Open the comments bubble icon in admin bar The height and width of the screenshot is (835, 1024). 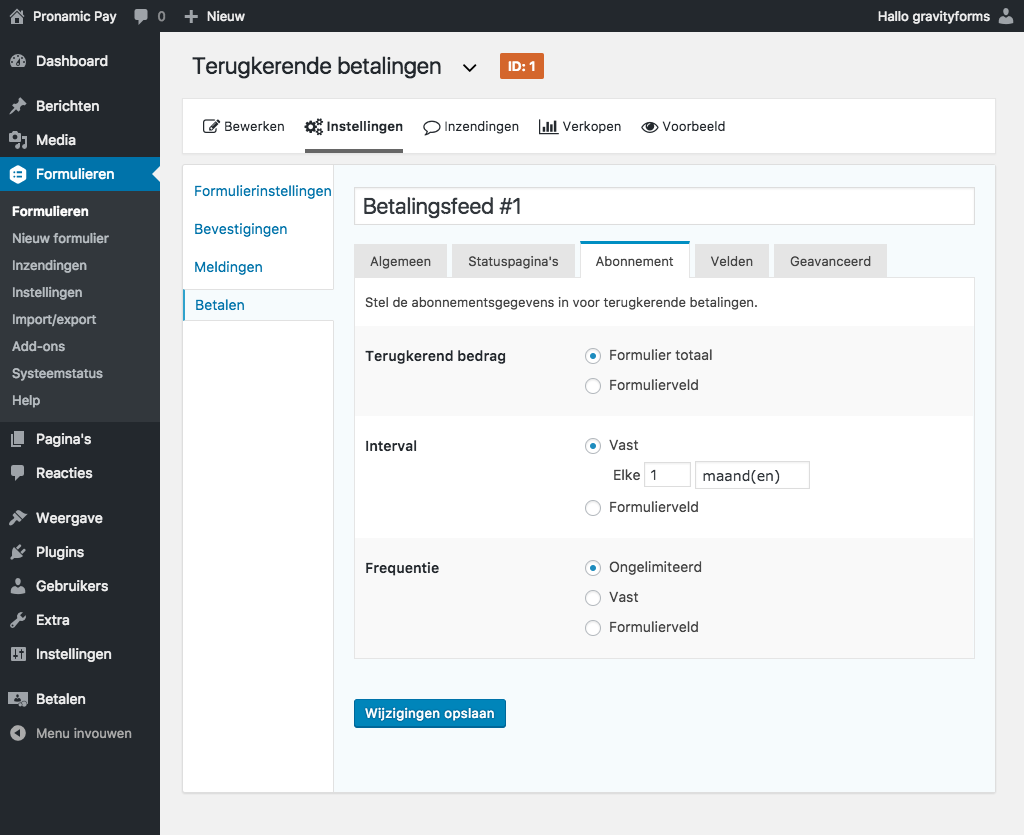(x=140, y=16)
